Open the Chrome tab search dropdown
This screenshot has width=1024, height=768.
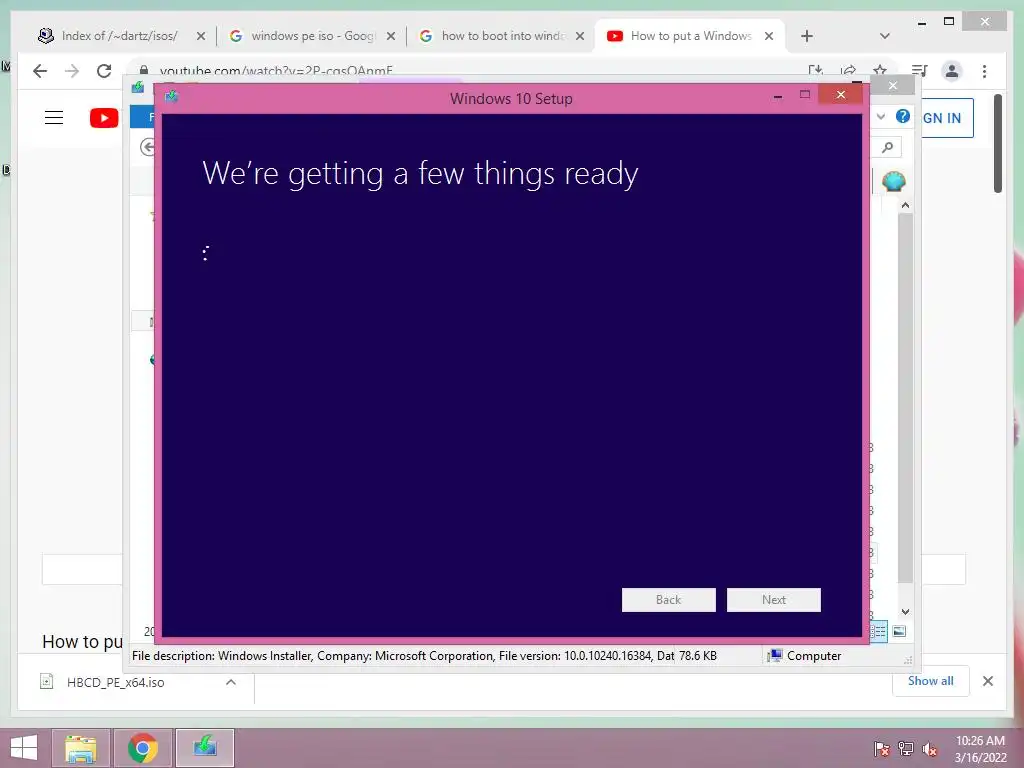[884, 36]
